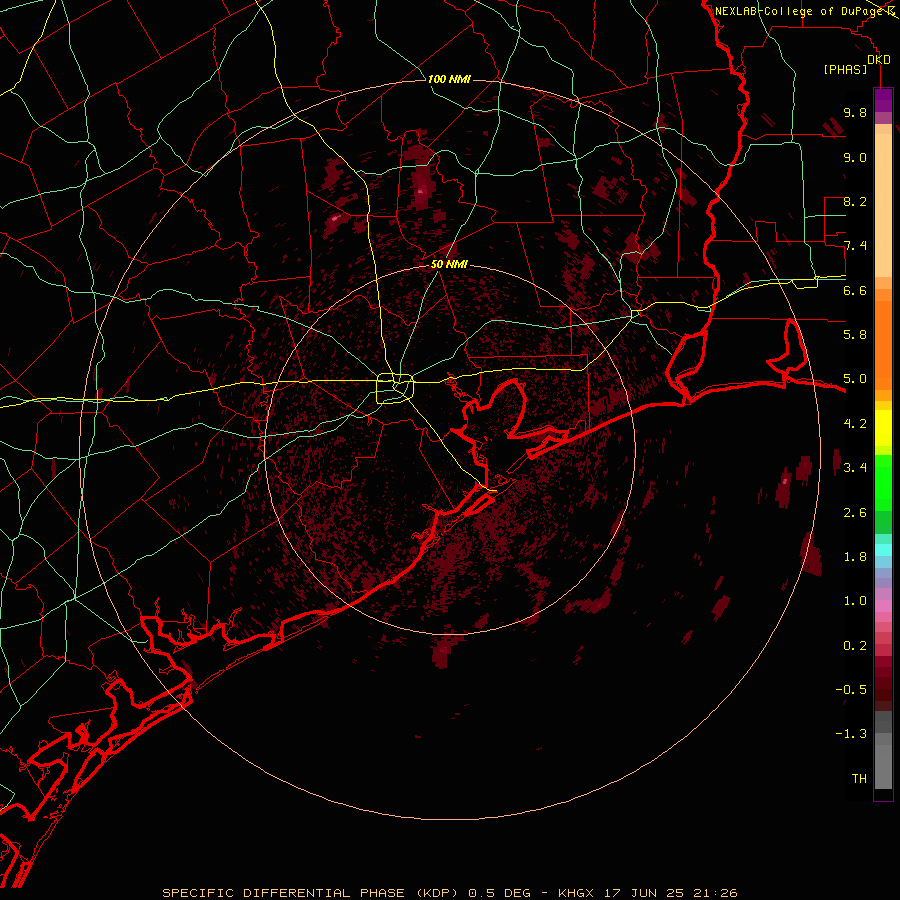Click the 4.2 scale value
The width and height of the screenshot is (900, 900).
tap(855, 424)
